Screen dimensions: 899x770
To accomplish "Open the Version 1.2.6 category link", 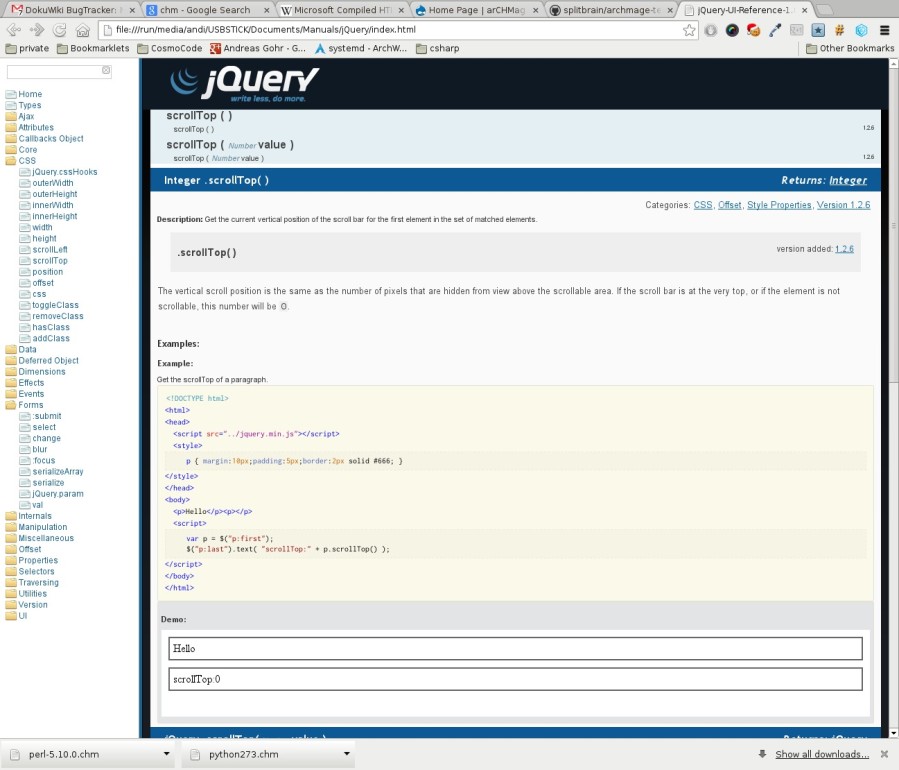I will [843, 205].
